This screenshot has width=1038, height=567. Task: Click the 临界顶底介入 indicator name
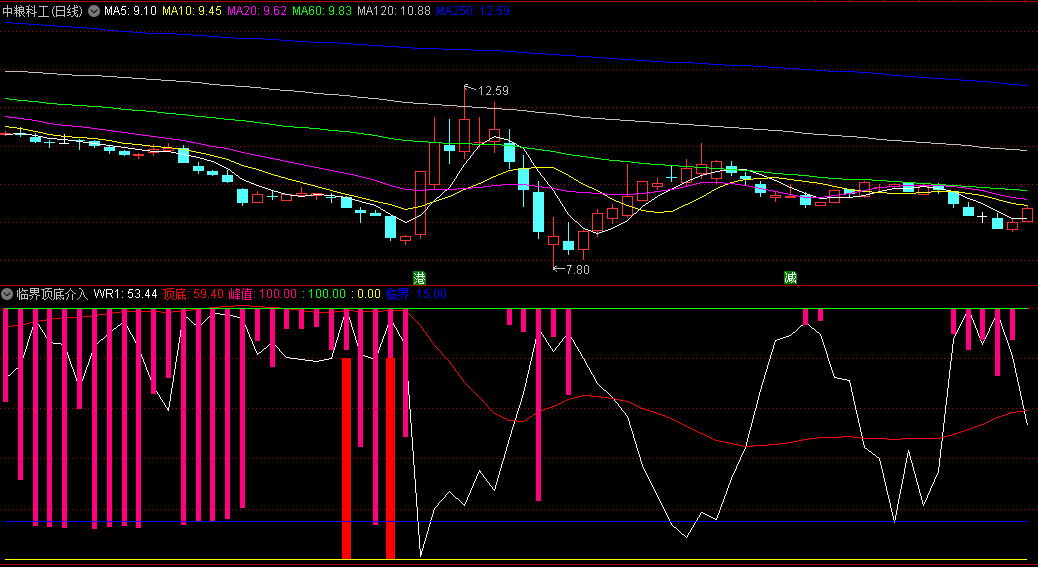52,294
